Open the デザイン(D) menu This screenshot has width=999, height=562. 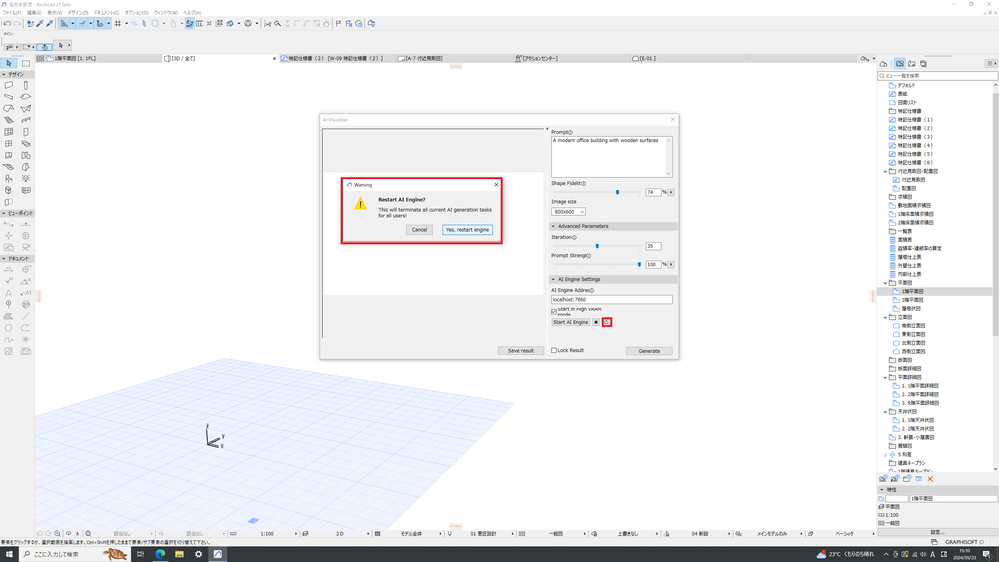[78, 13]
